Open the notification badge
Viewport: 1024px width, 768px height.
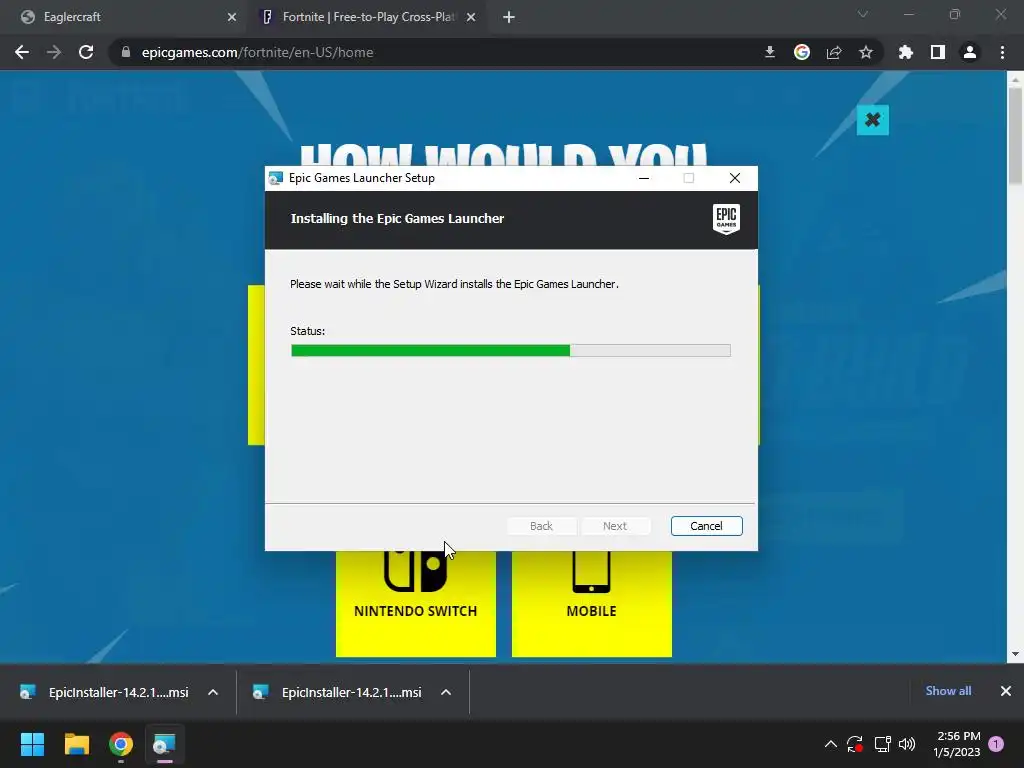996,744
